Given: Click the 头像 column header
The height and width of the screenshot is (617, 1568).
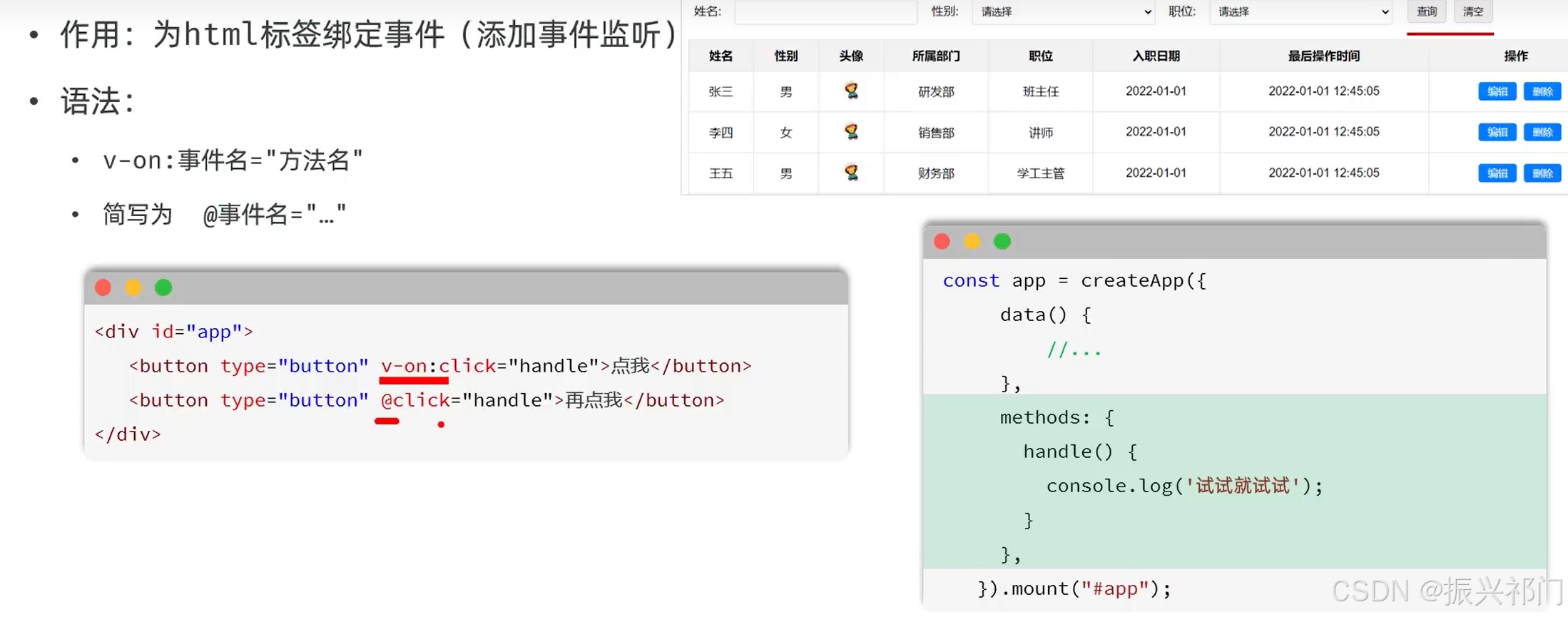Looking at the screenshot, I should click(x=851, y=56).
